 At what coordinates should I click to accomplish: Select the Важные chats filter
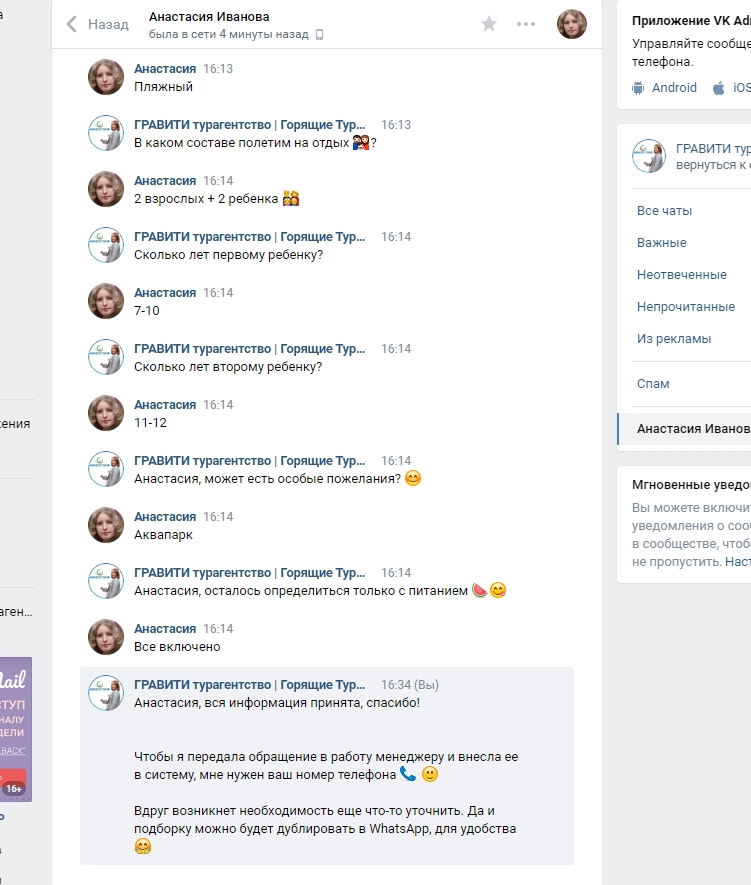coord(661,243)
